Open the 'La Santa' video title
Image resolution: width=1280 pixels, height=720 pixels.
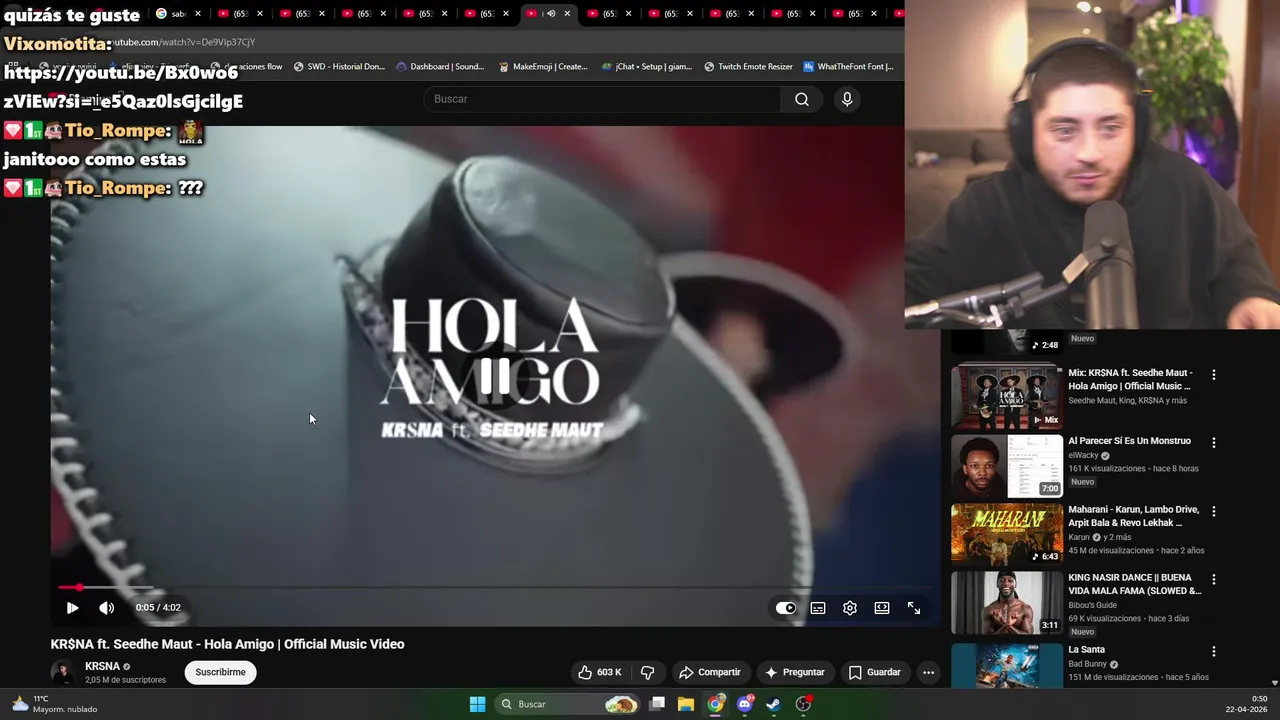1086,650
